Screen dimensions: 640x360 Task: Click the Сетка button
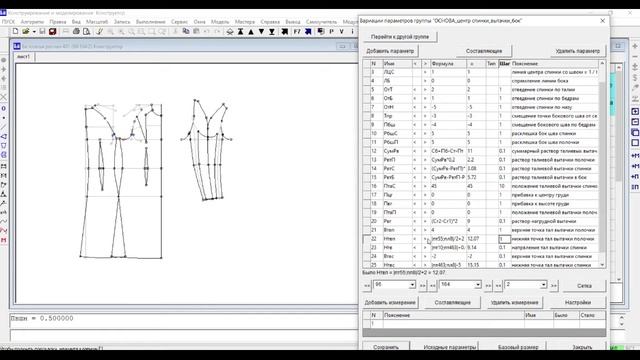click(x=584, y=286)
